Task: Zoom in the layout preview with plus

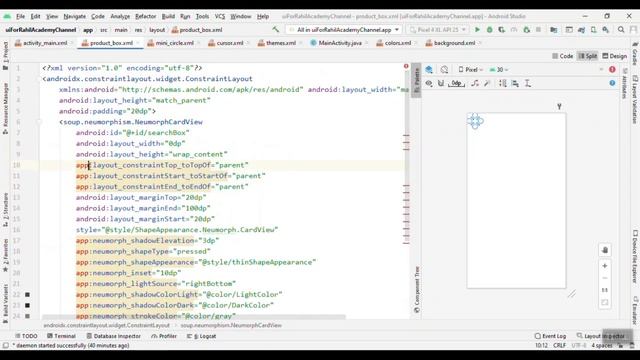Action: [605, 266]
